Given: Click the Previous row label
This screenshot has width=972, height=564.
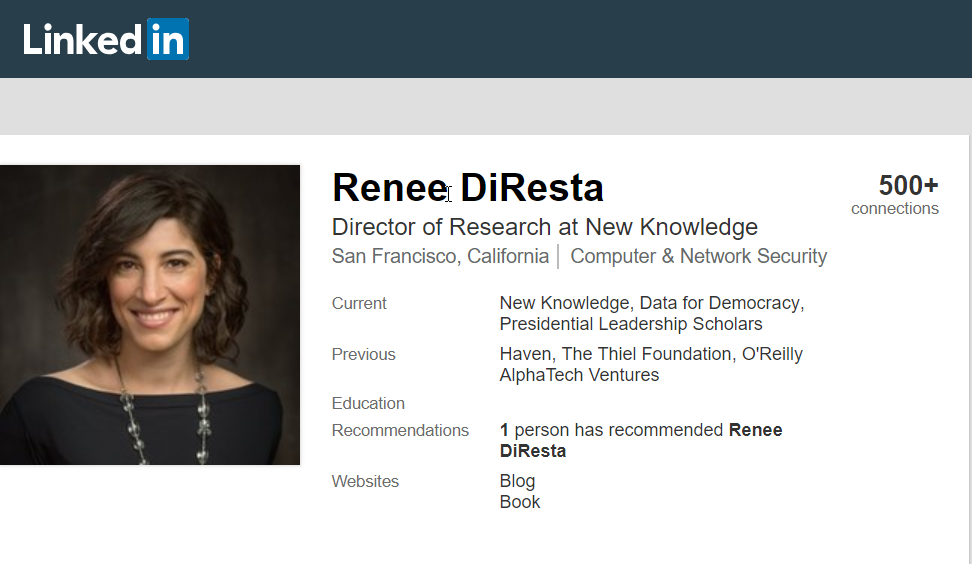Looking at the screenshot, I should pyautogui.click(x=363, y=354).
